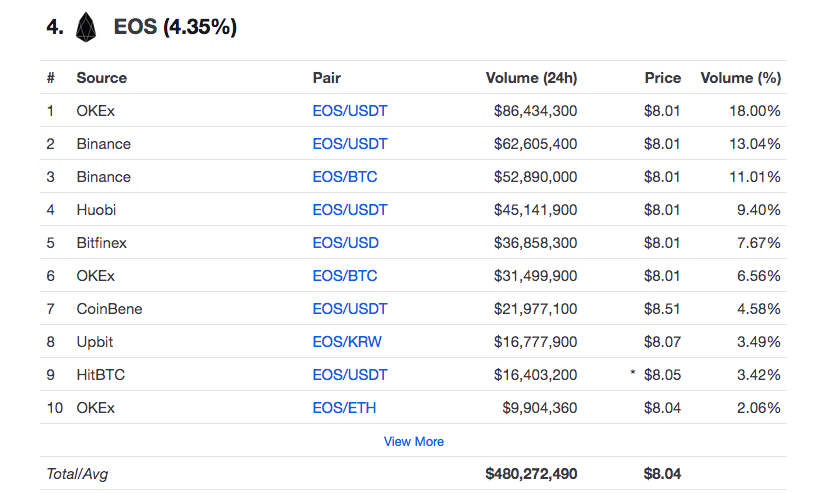Open Binance EOS/USDT pair link

[350, 144]
